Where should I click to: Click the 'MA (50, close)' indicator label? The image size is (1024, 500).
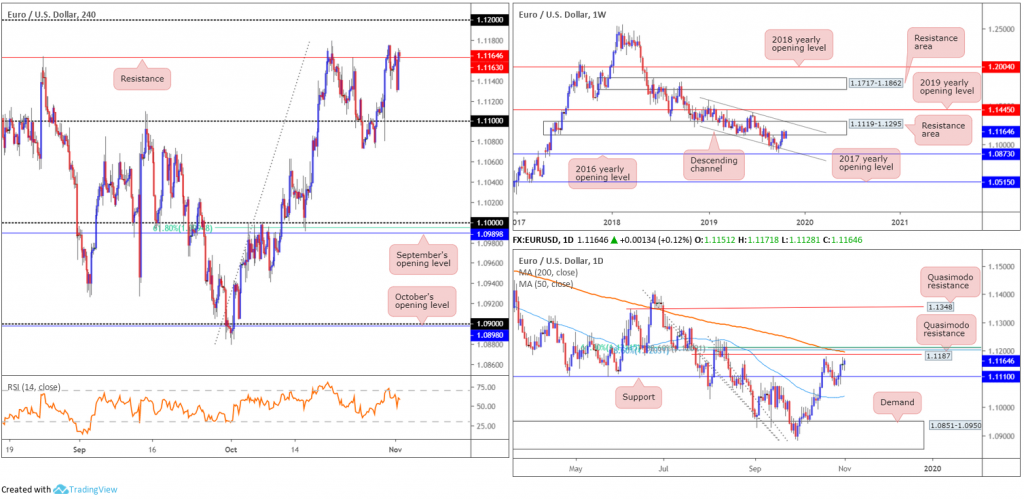click(x=544, y=284)
